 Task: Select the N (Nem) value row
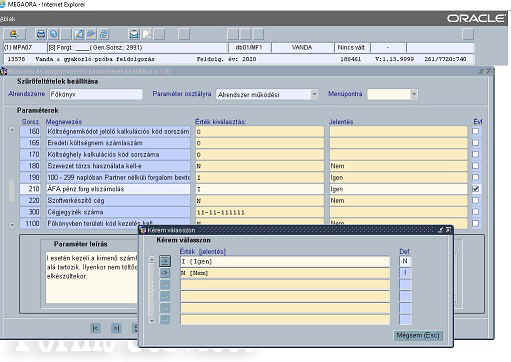pos(285,273)
